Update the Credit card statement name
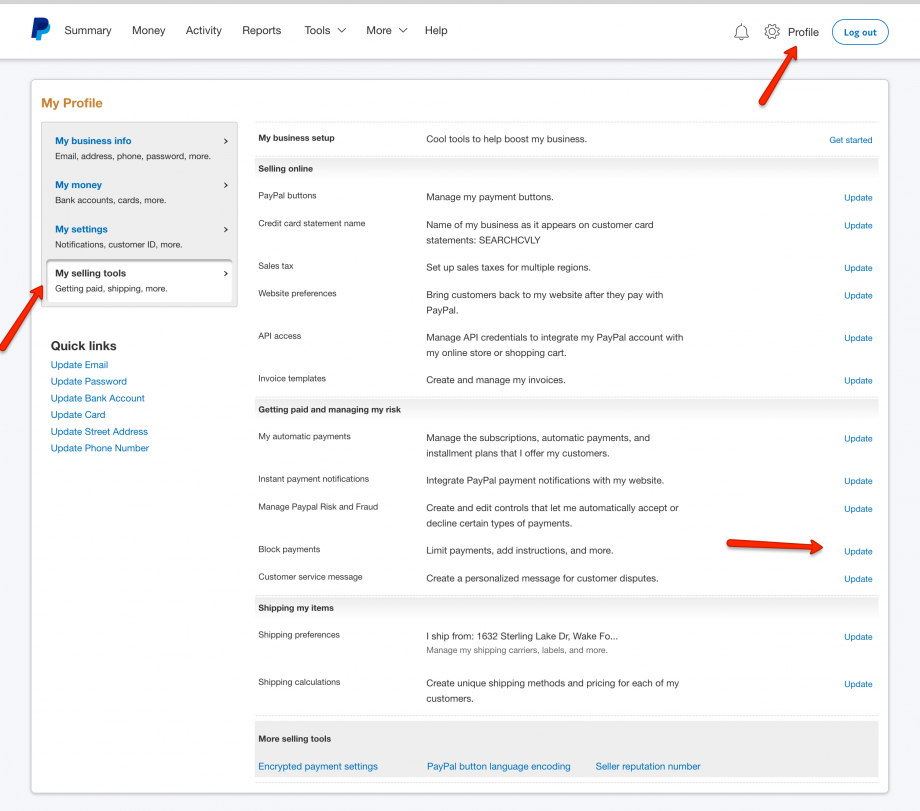Viewport: 920px width, 811px height. click(858, 225)
